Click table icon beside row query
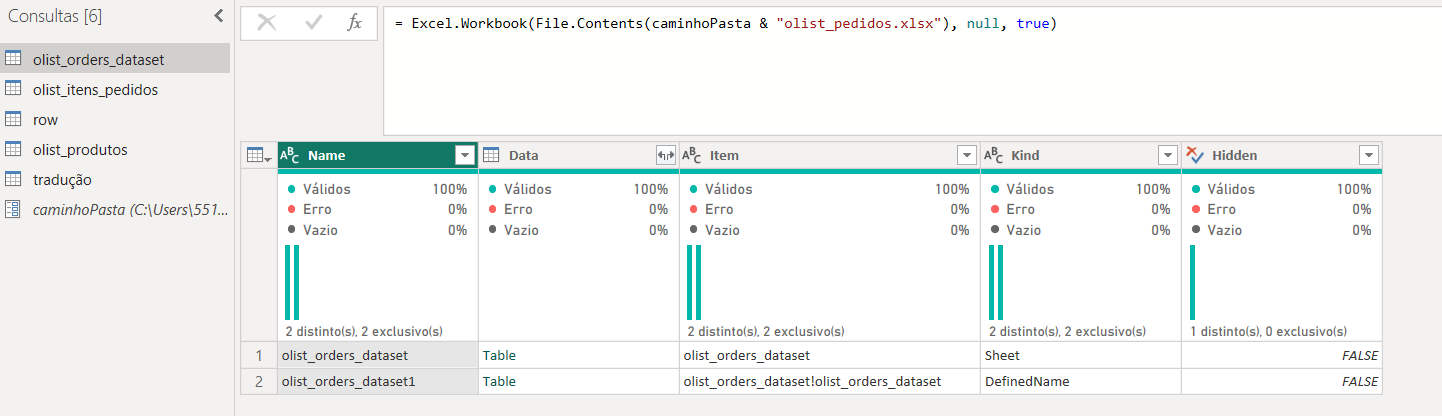Viewport: 1442px width, 416px height. (x=14, y=119)
